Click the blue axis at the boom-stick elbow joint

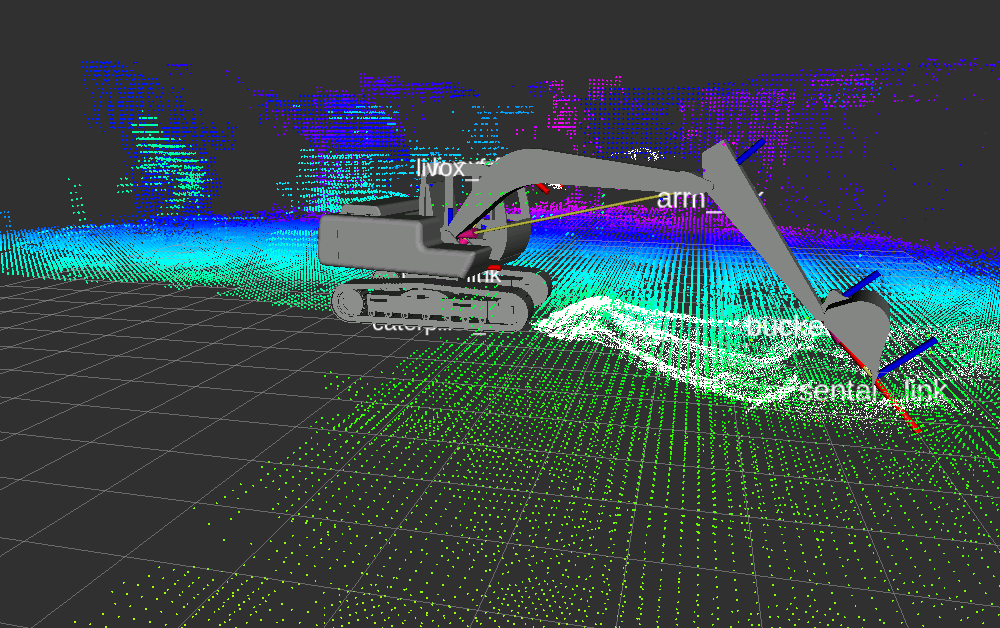point(751,152)
